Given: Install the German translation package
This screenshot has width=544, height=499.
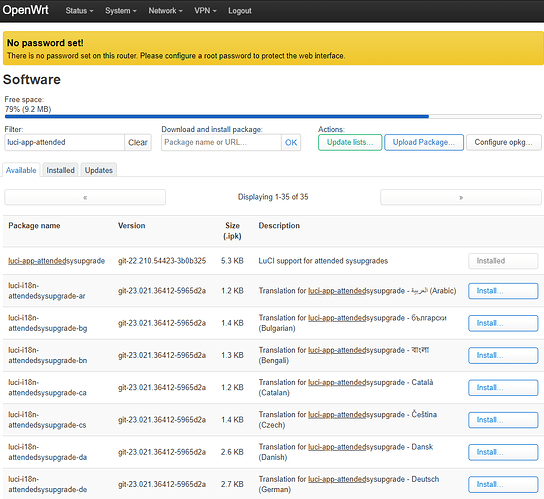Looking at the screenshot, I should [503, 484].
